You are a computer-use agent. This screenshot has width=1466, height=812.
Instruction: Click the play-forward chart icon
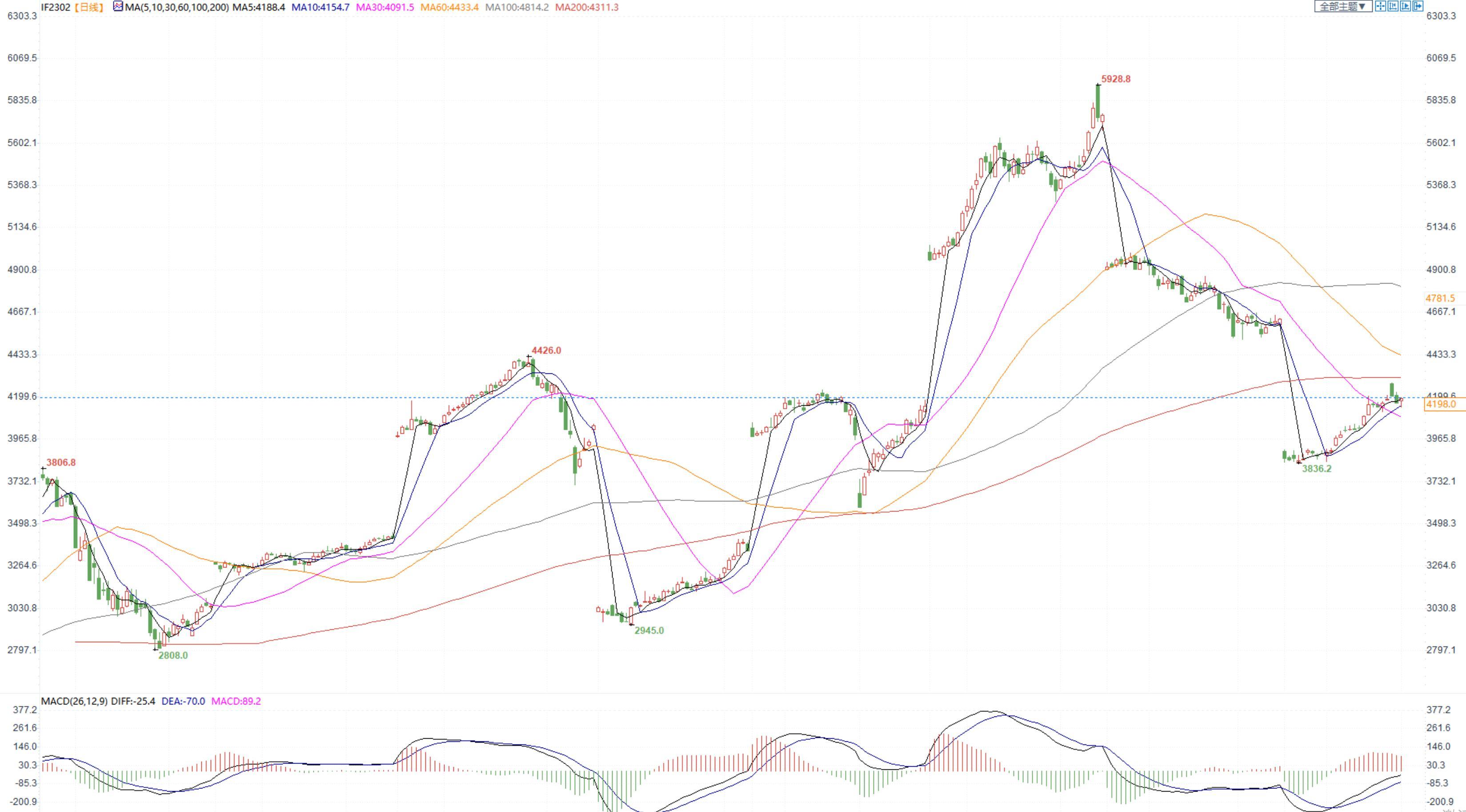coord(1405,6)
